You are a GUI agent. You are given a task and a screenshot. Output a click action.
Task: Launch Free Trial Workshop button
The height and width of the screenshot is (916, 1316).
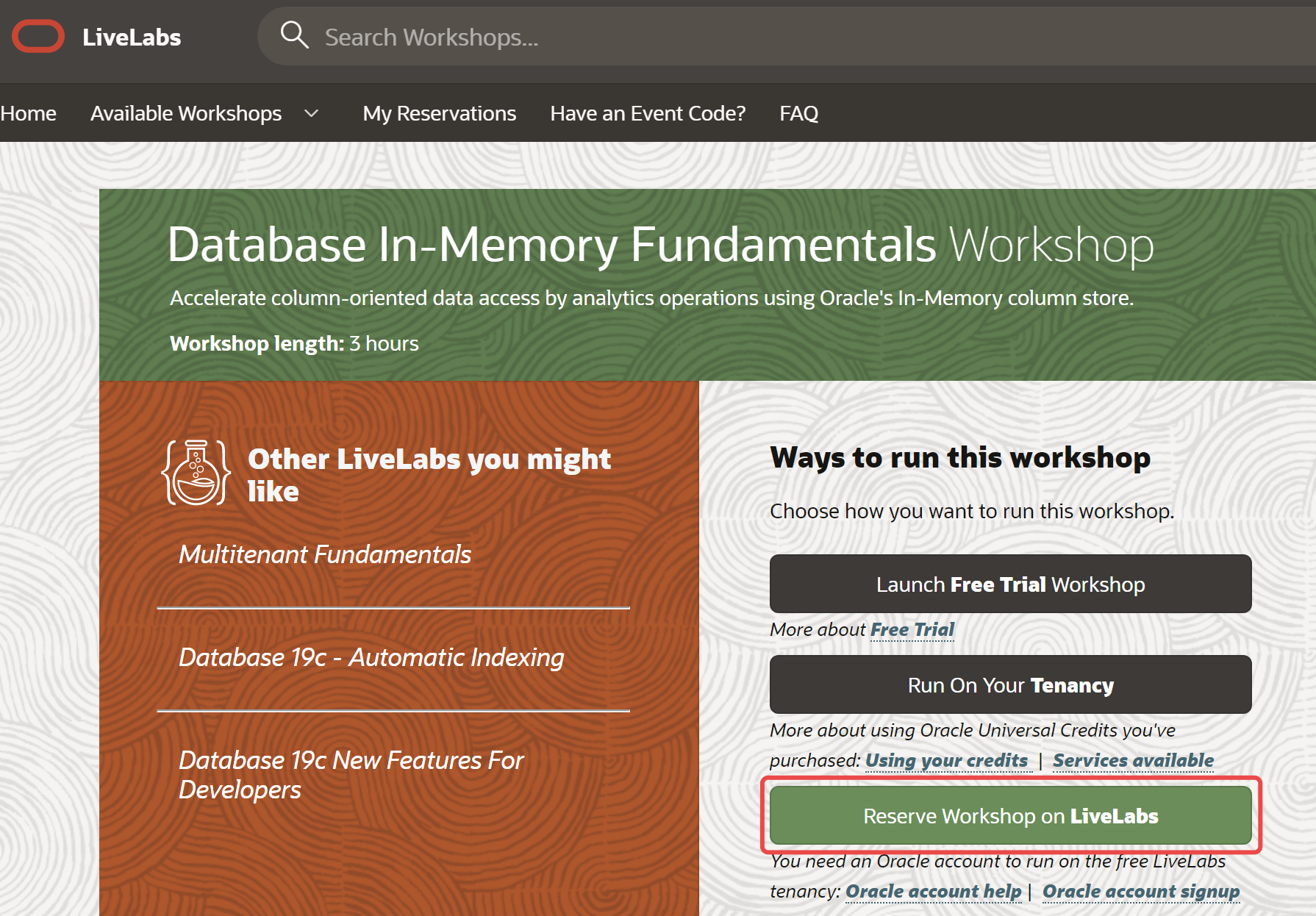pos(1010,584)
